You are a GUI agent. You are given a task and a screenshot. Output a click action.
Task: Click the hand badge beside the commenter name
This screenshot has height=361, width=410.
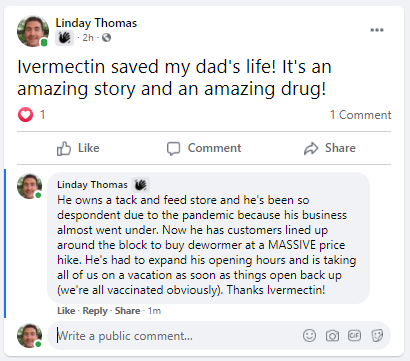point(140,185)
